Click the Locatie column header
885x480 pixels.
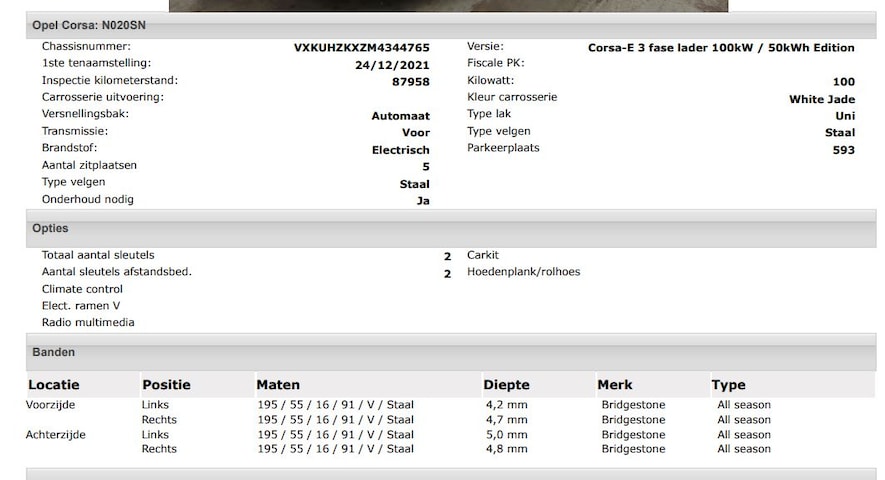point(54,385)
